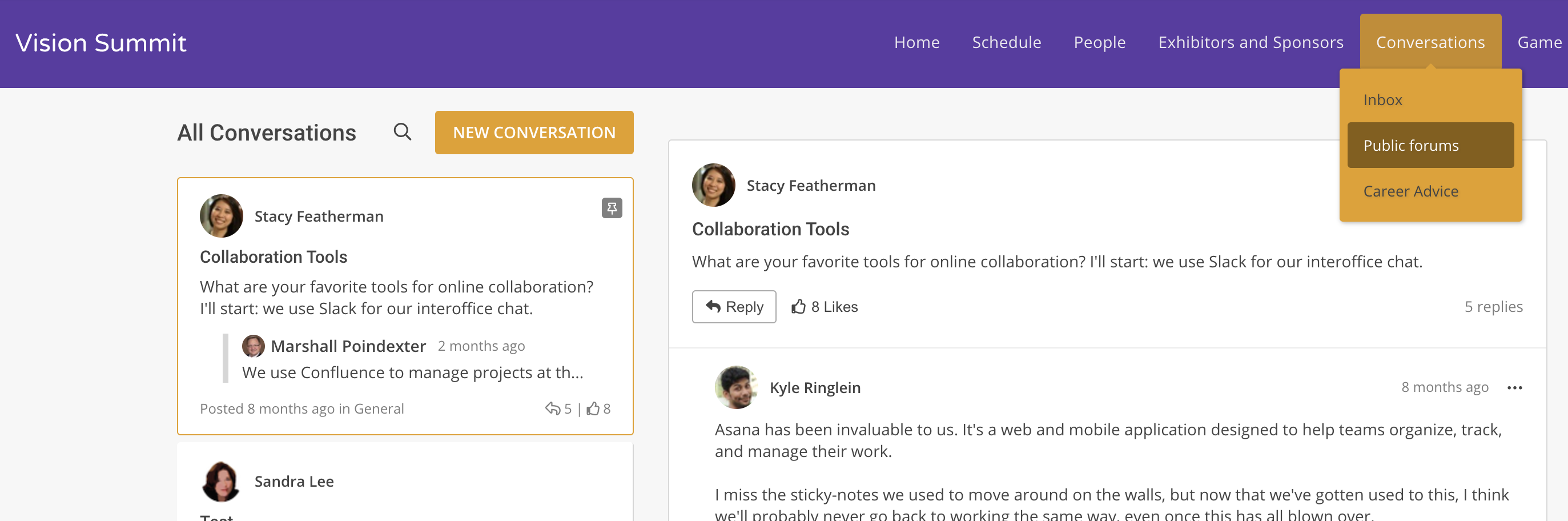Click '2 months ago' timestamp by Marshall
This screenshot has height=521, width=1568.
pos(481,346)
